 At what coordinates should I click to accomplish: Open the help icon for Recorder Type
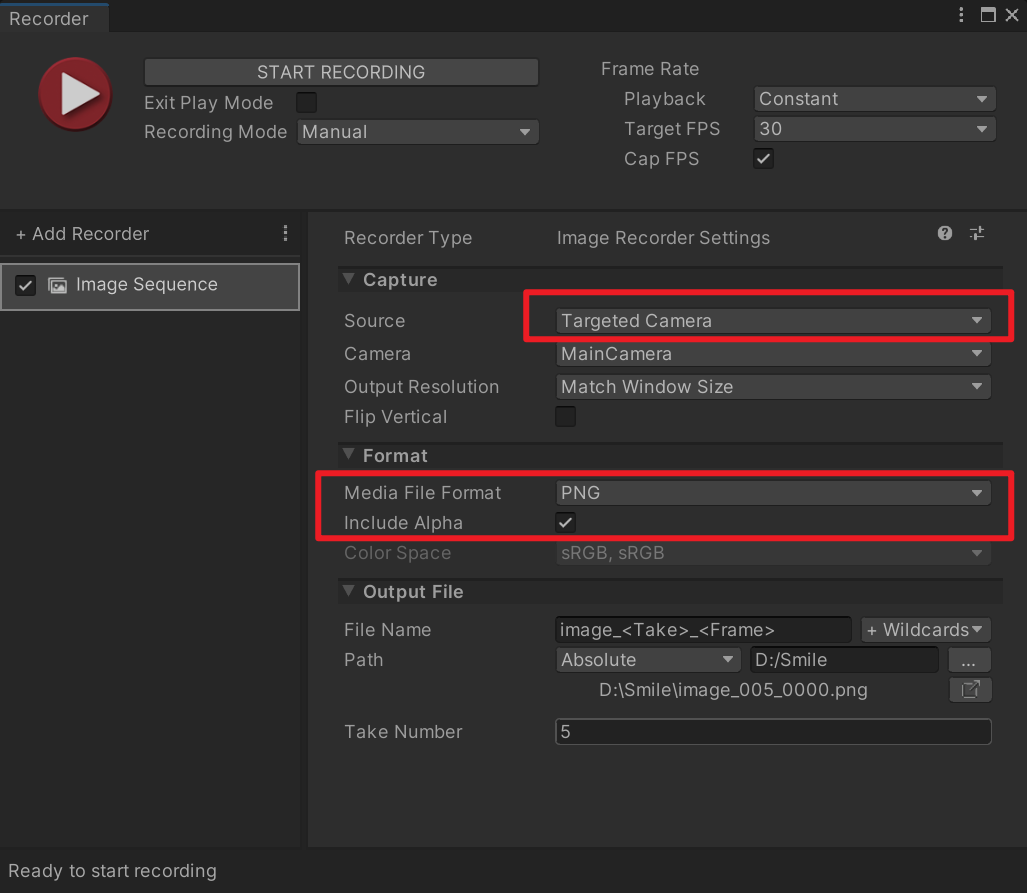[x=945, y=233]
